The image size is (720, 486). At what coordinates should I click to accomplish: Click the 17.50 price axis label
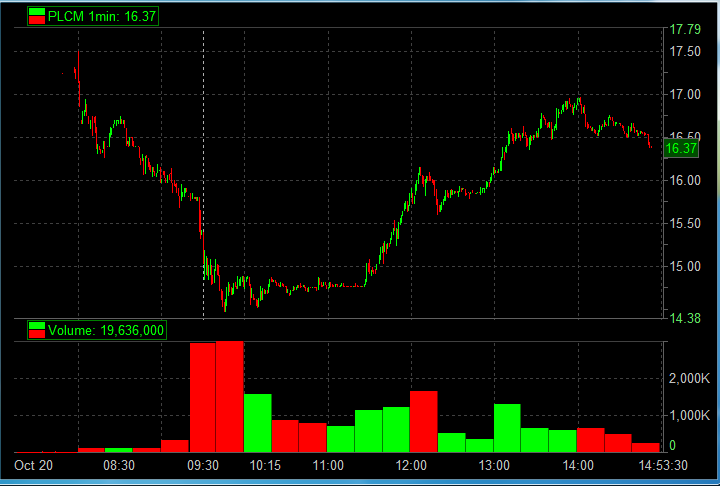coord(685,51)
